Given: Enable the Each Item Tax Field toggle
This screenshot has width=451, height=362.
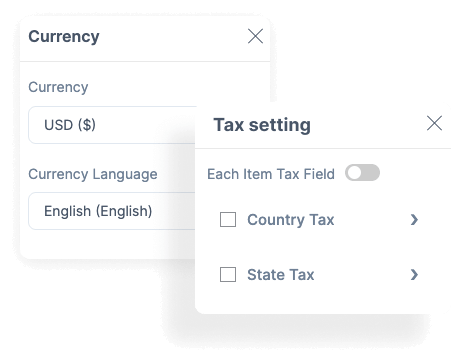Looking at the screenshot, I should (x=362, y=173).
